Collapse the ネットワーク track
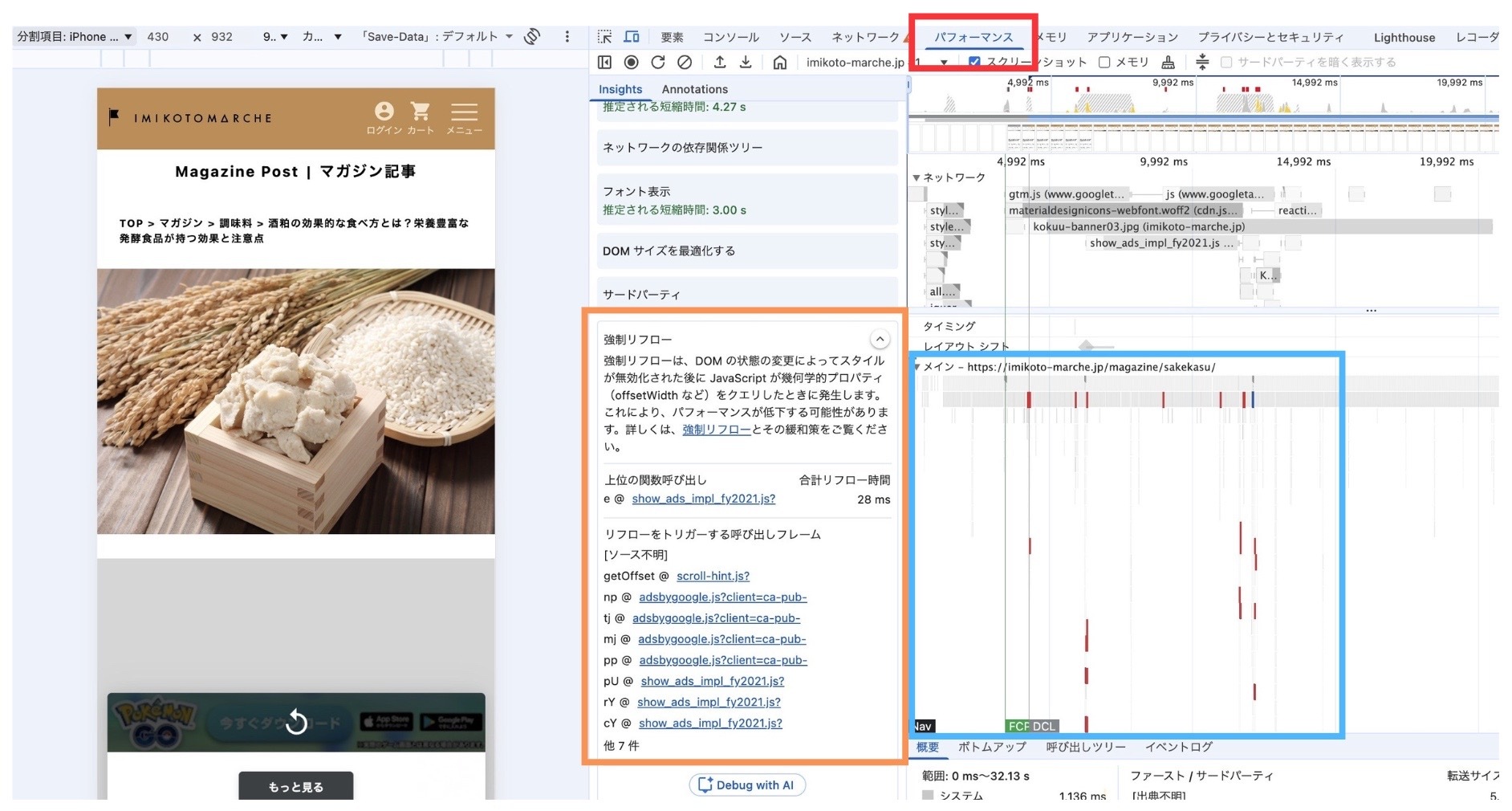Viewport: 1512px width, 811px height. [917, 177]
